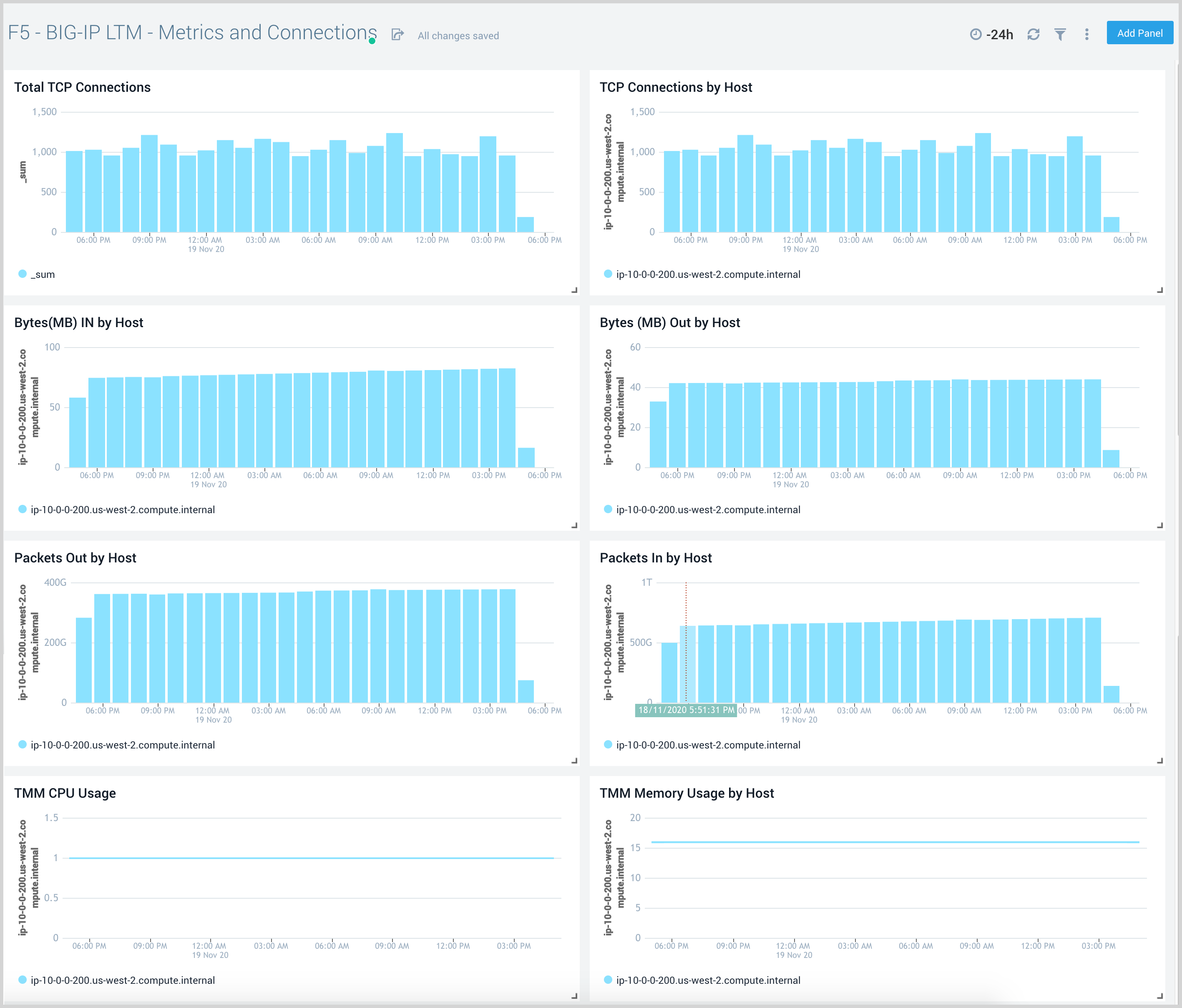Image resolution: width=1182 pixels, height=1008 pixels.
Task: Click the TCP Connections by Host panel title
Action: click(x=676, y=87)
